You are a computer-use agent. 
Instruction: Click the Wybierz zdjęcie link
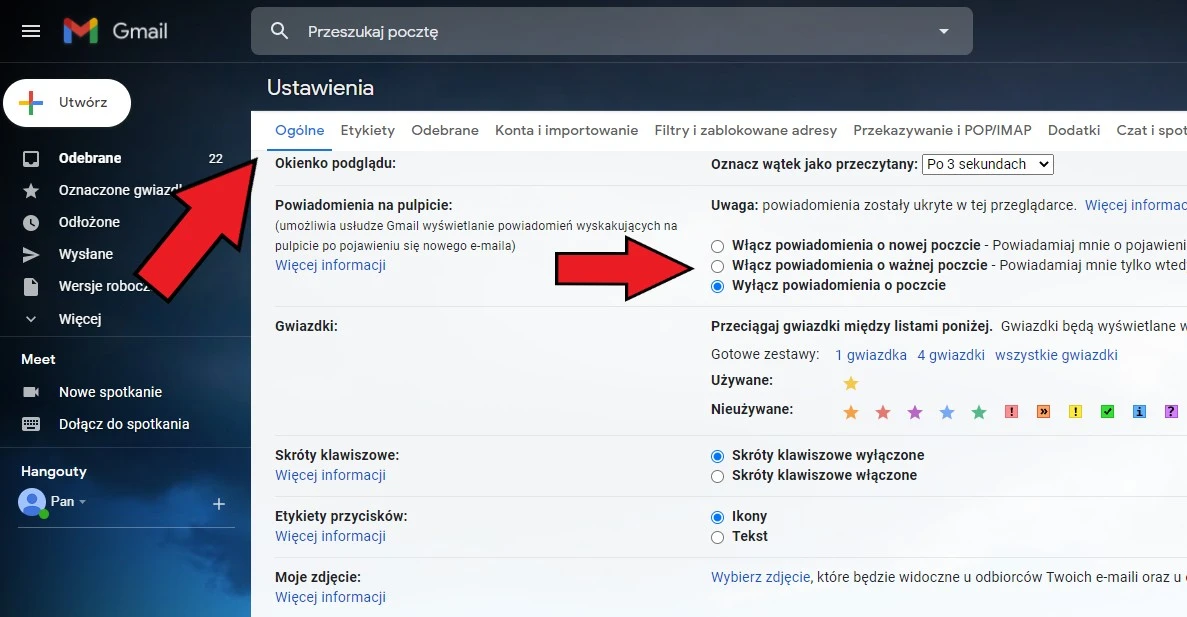coord(760,577)
